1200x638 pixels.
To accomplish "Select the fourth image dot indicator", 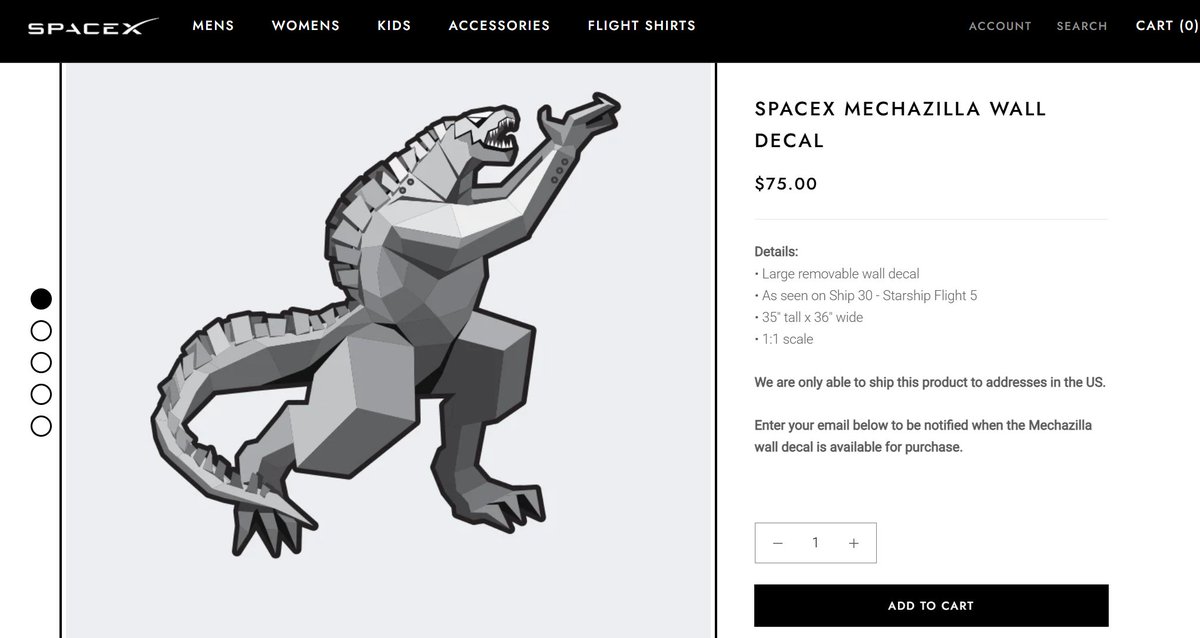I will (41, 394).
